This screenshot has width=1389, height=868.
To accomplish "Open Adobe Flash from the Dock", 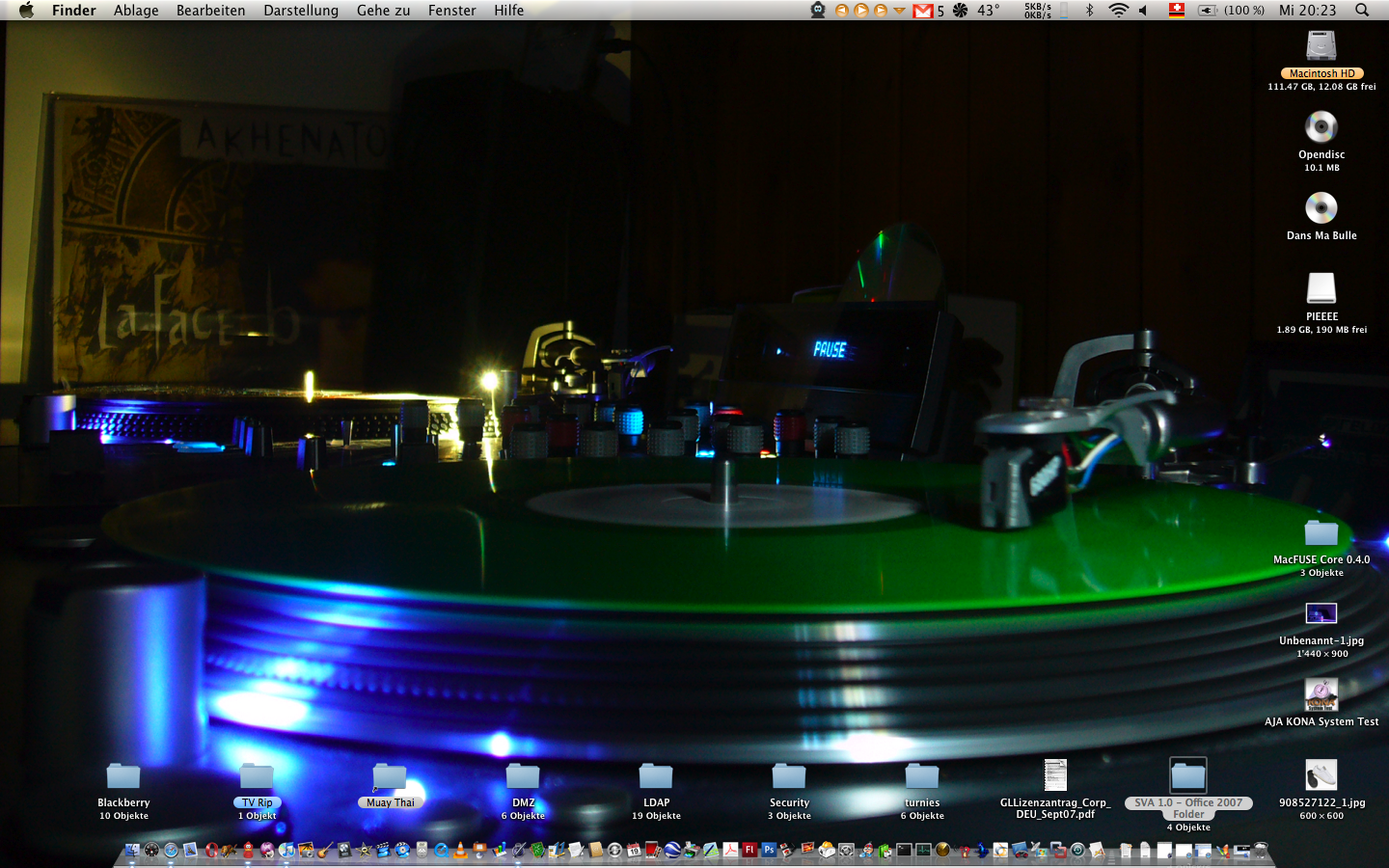I will (749, 850).
